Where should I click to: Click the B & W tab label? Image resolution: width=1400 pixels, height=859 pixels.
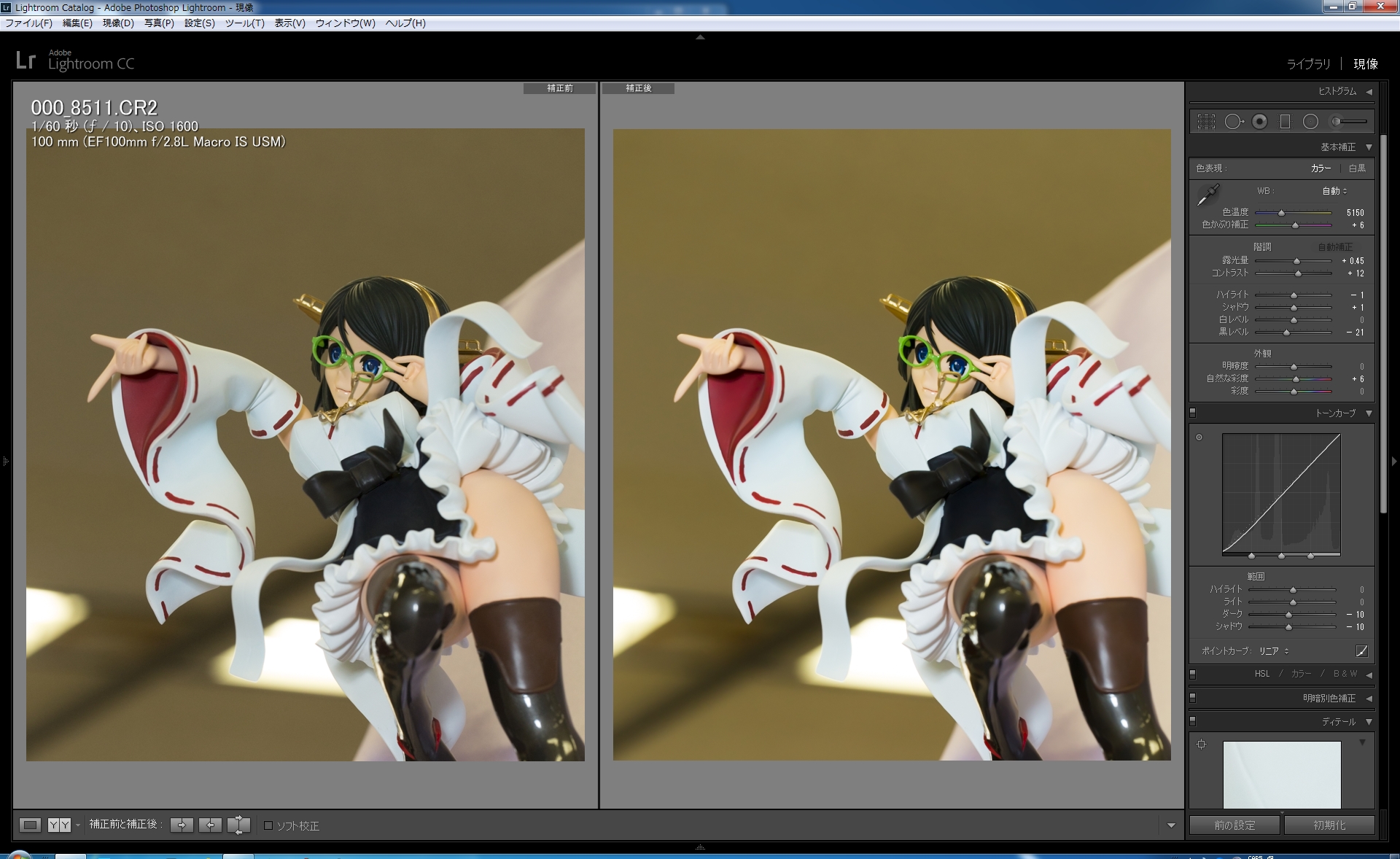tap(1345, 674)
